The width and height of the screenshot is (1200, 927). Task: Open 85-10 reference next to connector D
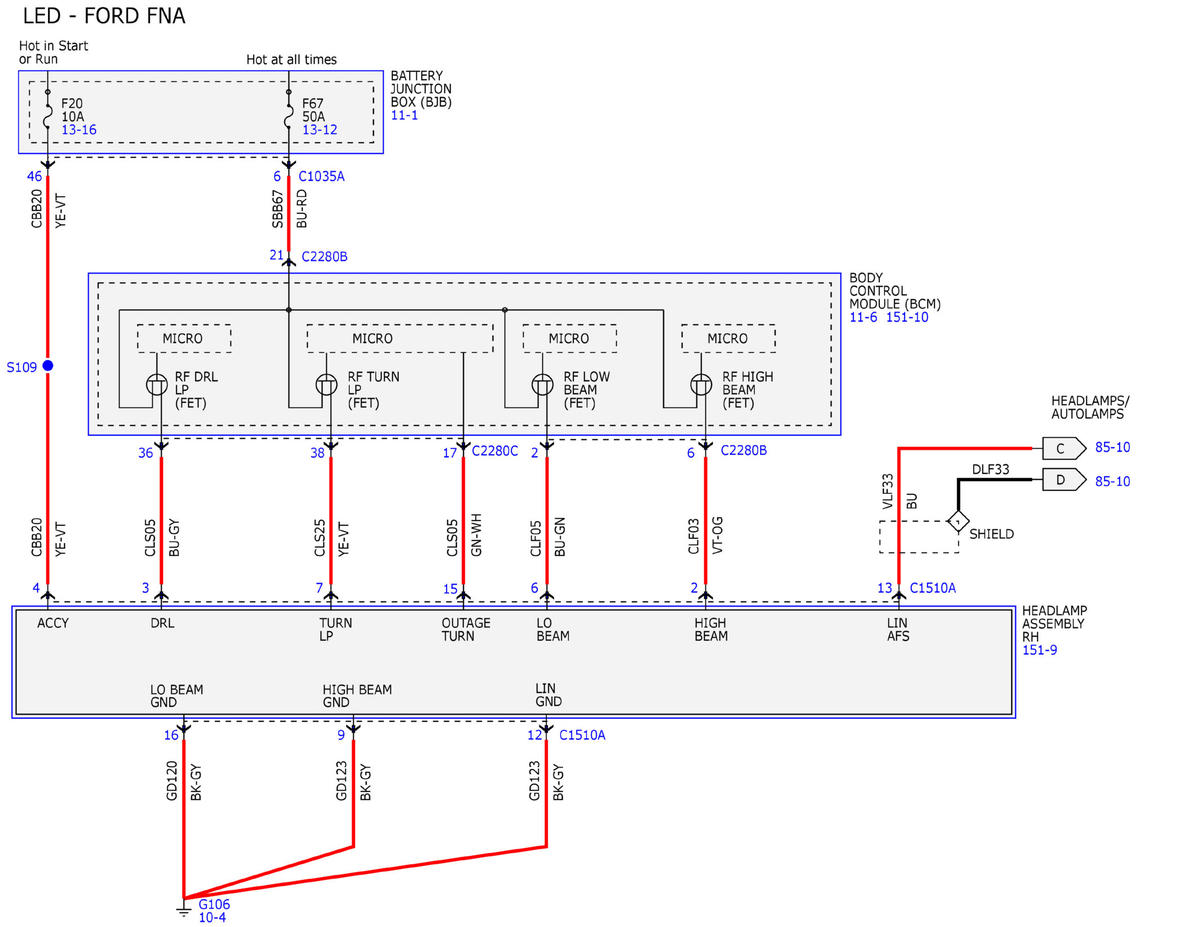pyautogui.click(x=1113, y=481)
